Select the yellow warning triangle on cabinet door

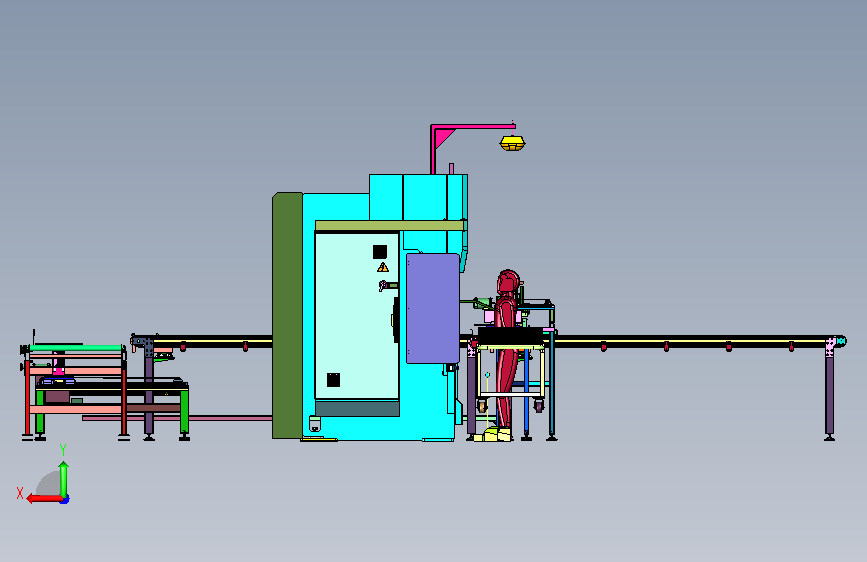coord(383,268)
